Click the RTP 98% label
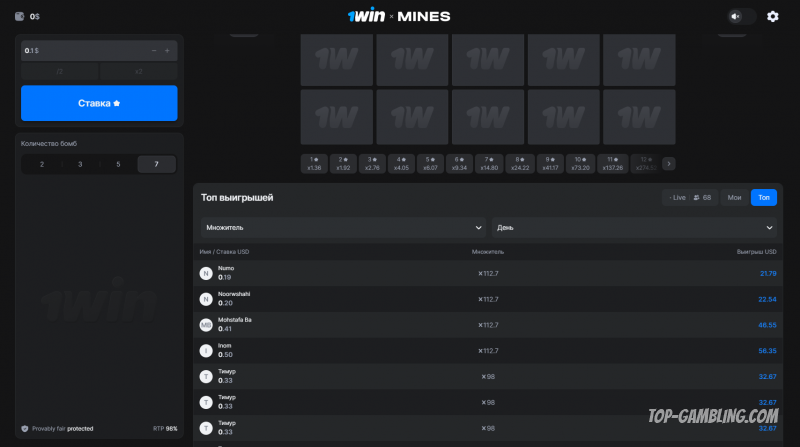 pos(165,429)
